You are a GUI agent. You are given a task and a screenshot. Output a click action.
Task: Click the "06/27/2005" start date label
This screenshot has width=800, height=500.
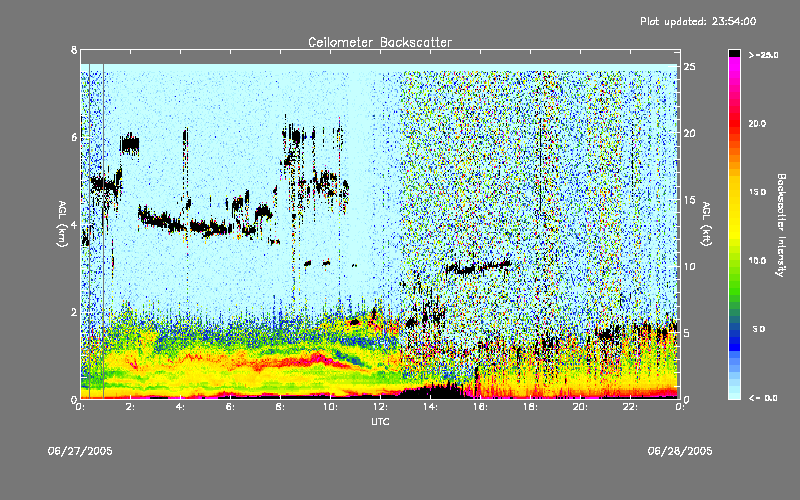pos(80,451)
